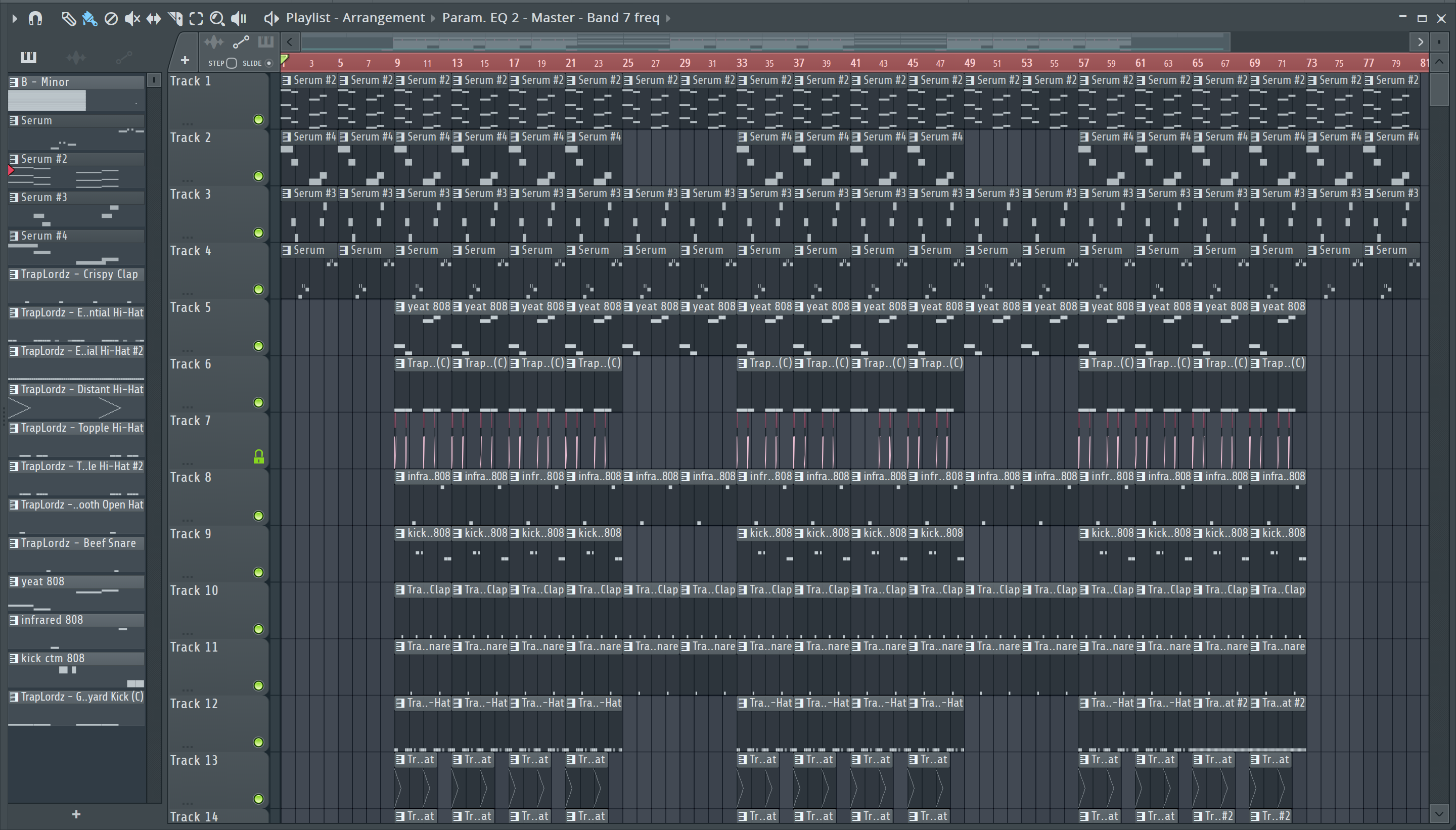Image resolution: width=1456 pixels, height=830 pixels.
Task: Toggle the SLIDE mode button
Action: tap(269, 63)
